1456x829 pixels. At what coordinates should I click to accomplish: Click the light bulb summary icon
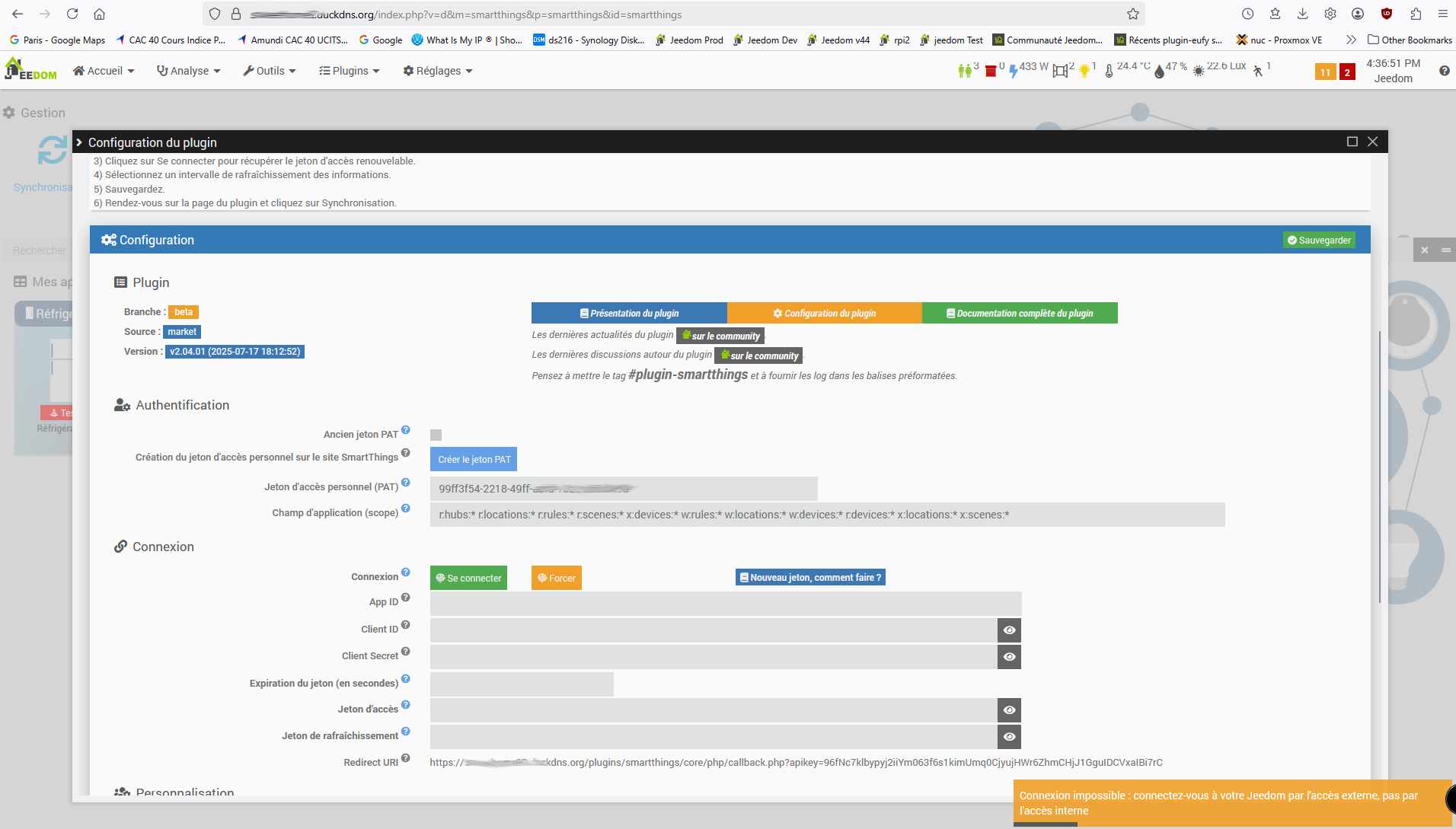pos(1084,71)
